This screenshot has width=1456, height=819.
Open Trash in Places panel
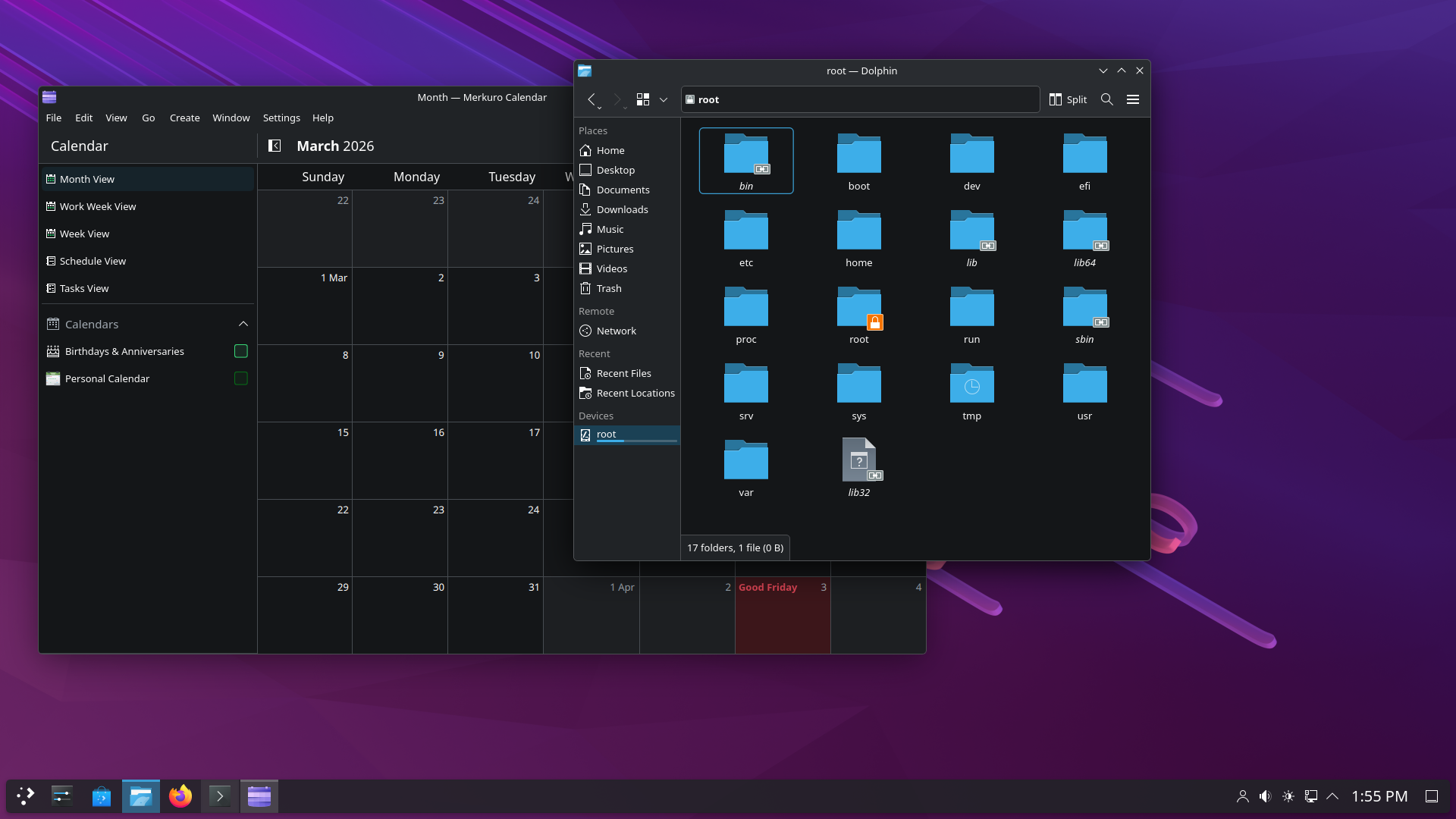[x=627, y=288]
